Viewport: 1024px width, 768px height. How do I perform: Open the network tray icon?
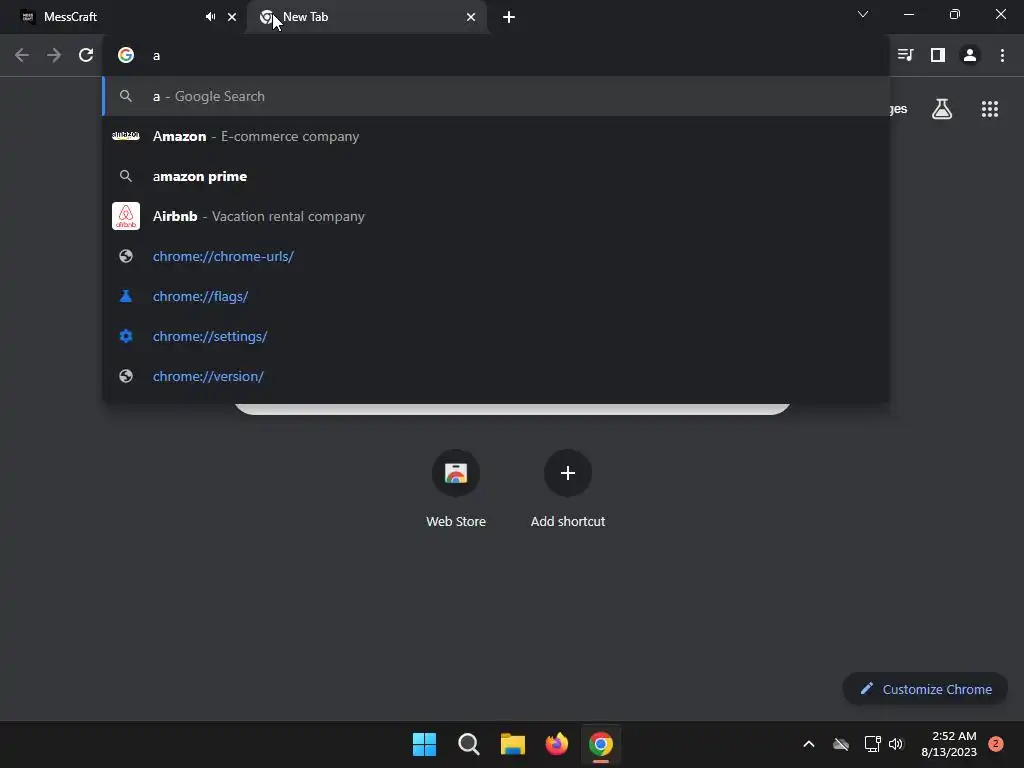pyautogui.click(x=872, y=744)
